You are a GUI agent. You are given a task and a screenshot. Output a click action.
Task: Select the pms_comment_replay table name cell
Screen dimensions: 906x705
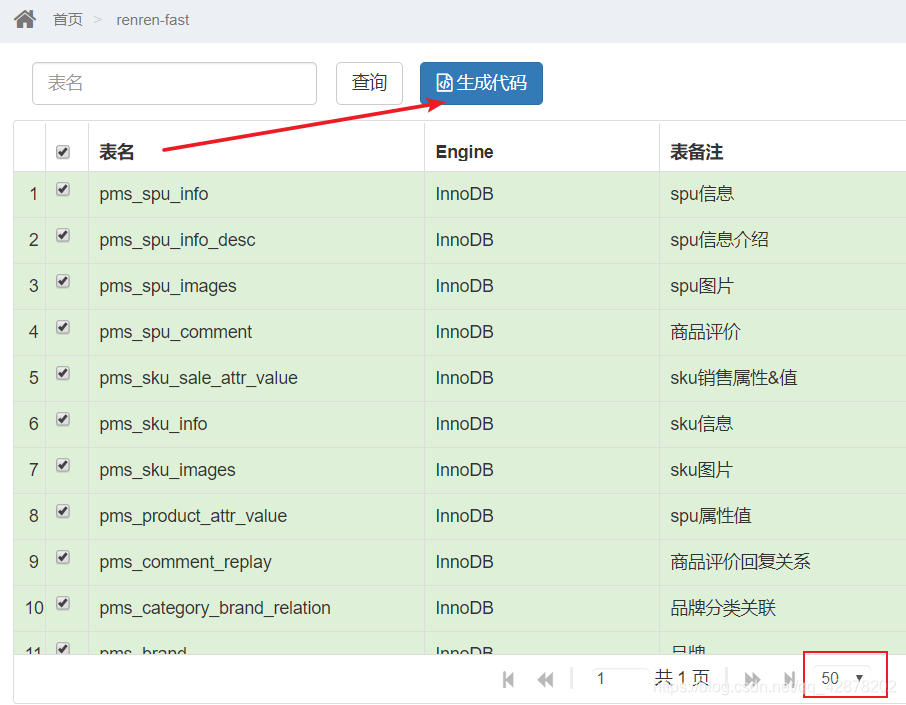(257, 562)
